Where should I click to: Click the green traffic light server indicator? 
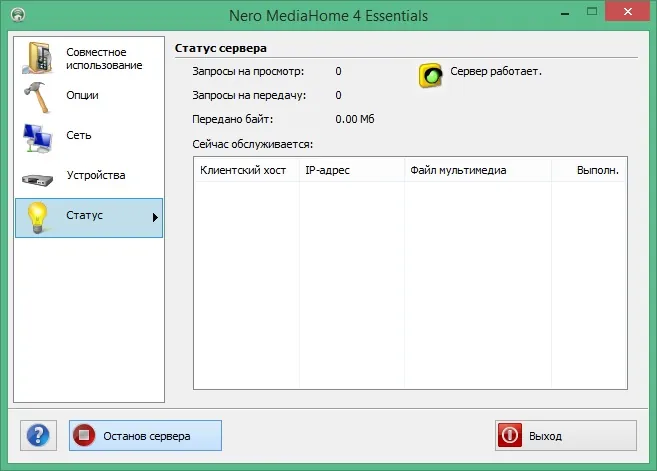(x=430, y=75)
